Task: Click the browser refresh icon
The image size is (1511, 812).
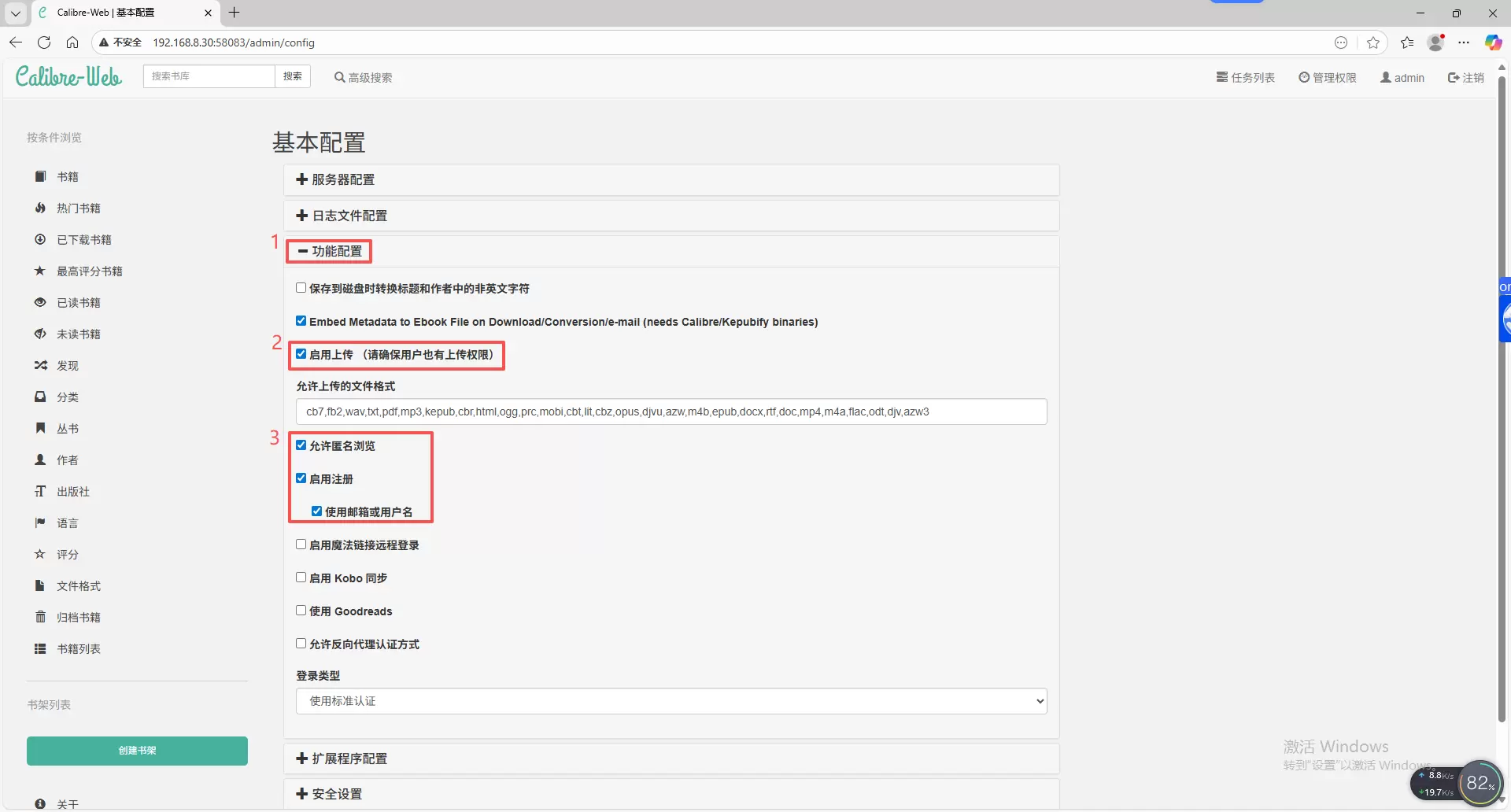Action: coord(44,42)
